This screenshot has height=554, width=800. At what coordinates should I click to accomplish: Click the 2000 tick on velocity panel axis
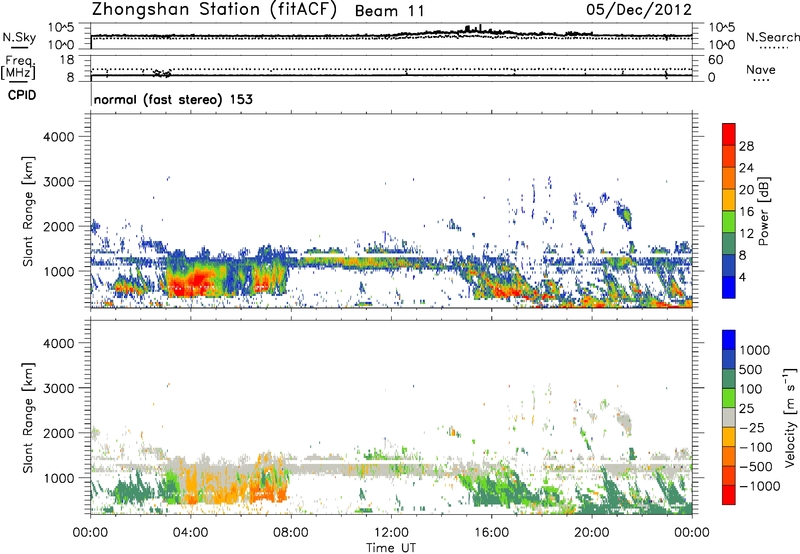58,433
